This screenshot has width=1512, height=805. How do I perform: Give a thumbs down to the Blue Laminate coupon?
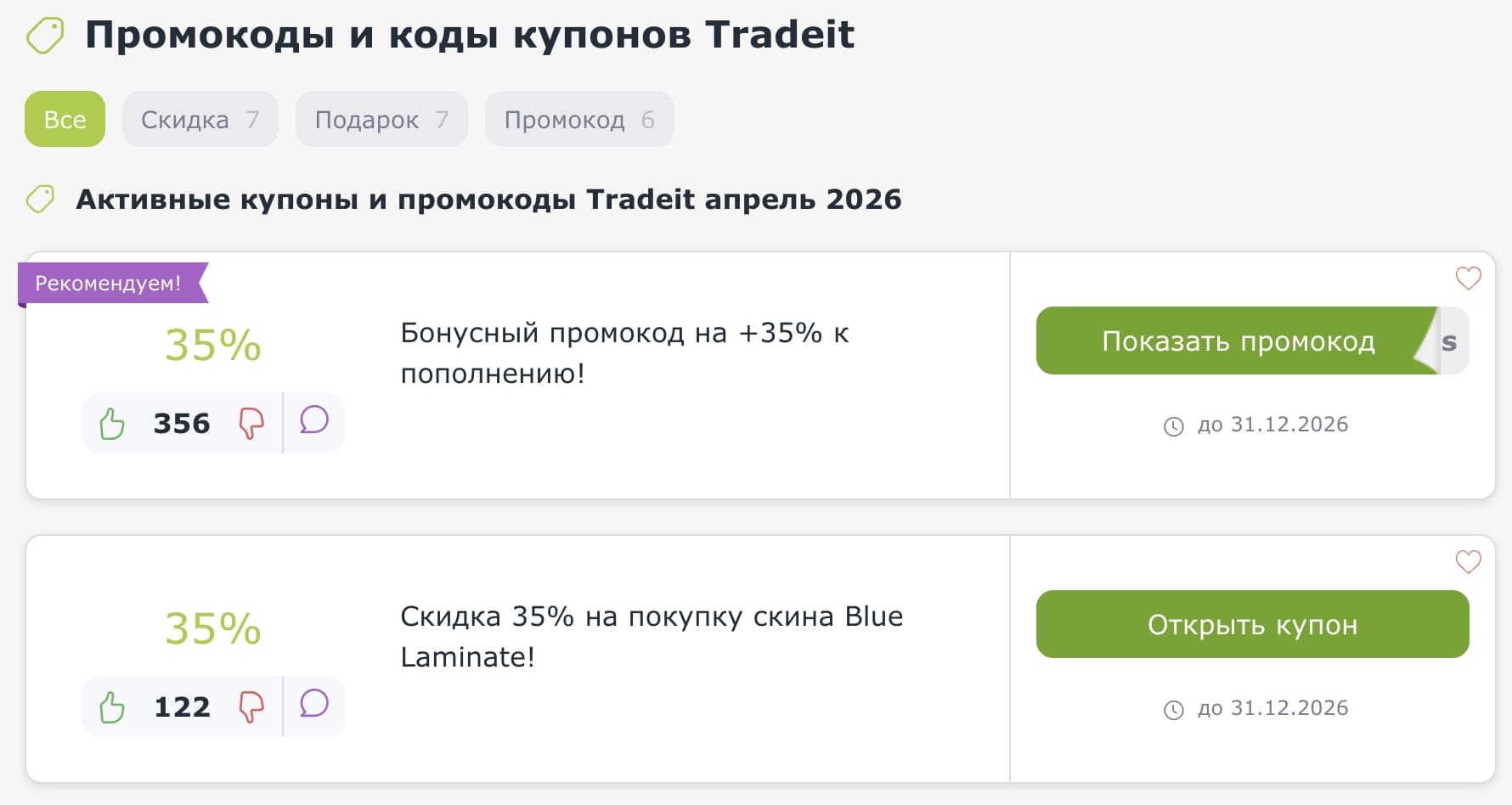252,706
